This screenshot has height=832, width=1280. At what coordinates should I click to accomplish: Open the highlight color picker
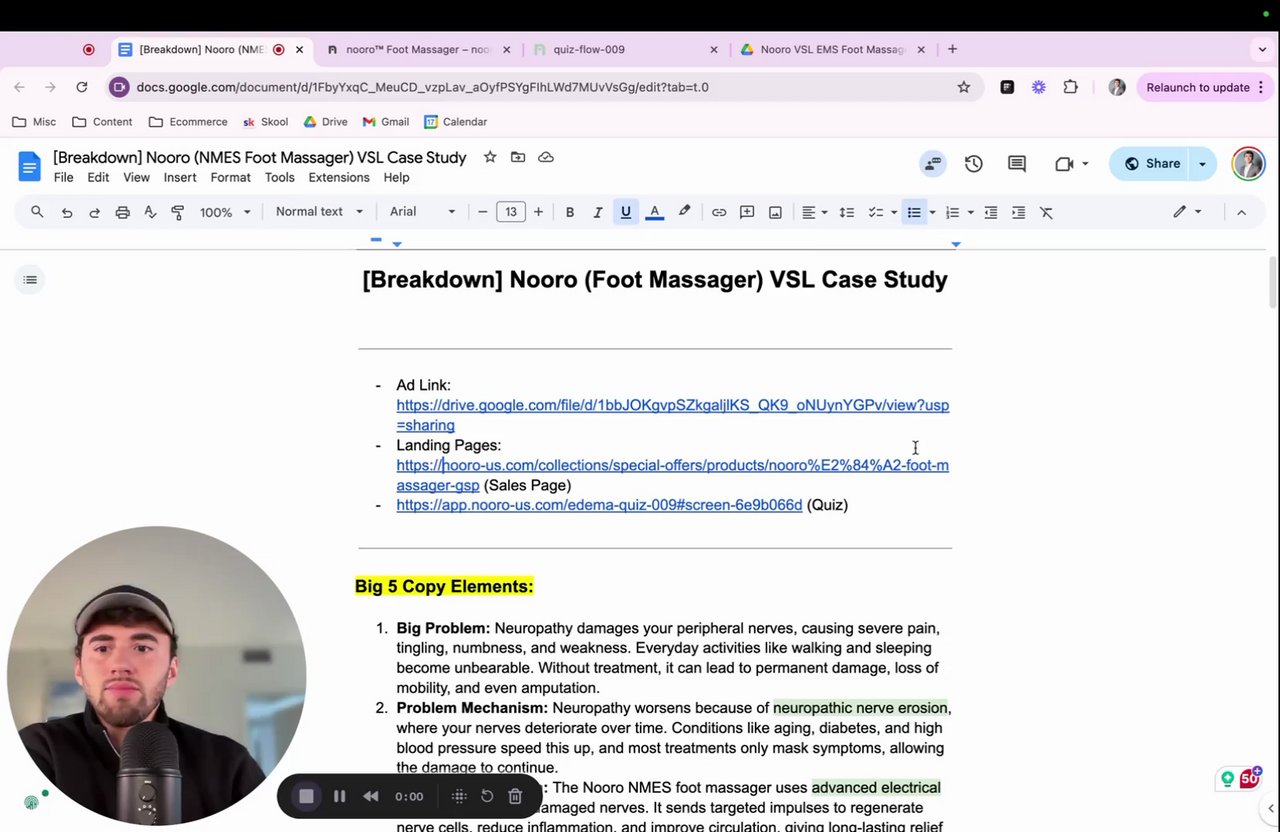click(x=684, y=212)
